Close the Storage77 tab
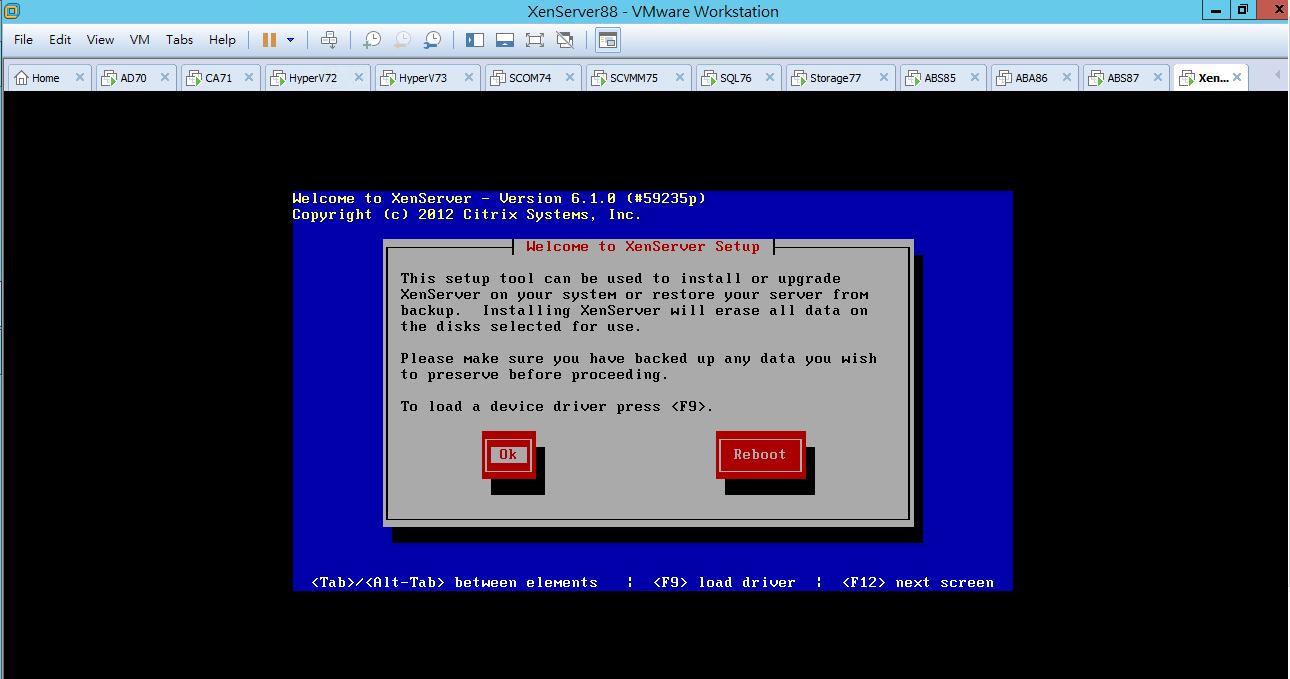 click(885, 78)
